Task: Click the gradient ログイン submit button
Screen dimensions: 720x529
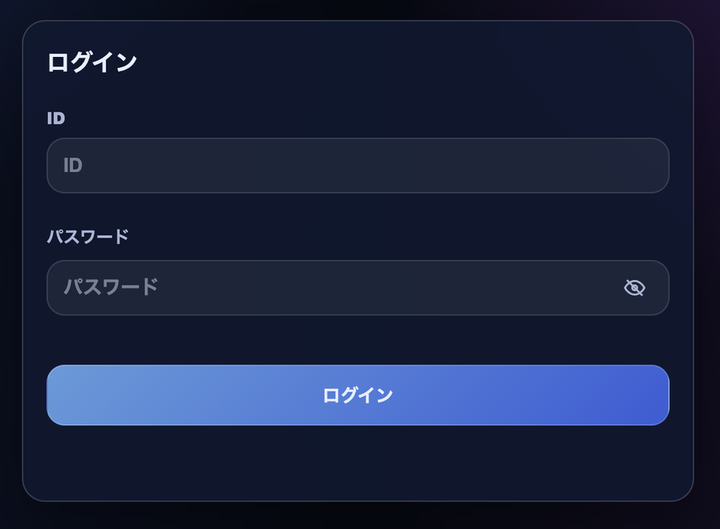Action: (357, 395)
